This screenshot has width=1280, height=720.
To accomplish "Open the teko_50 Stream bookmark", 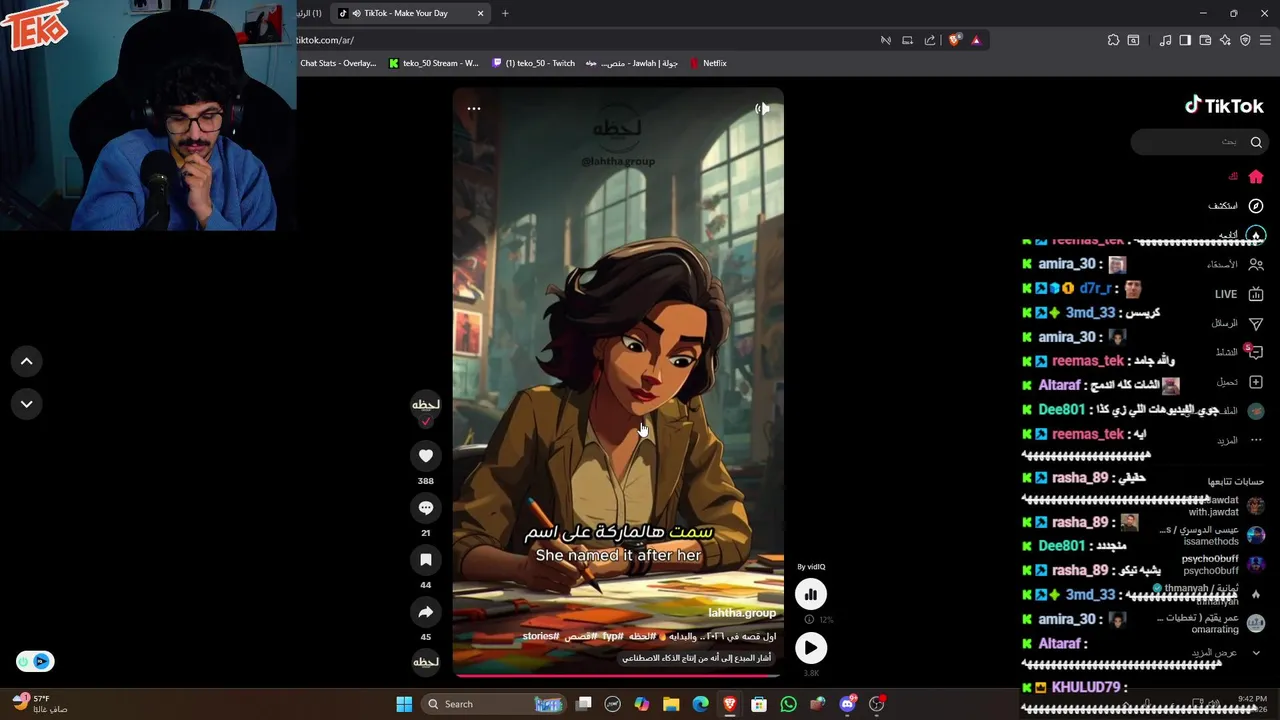I will point(434,63).
